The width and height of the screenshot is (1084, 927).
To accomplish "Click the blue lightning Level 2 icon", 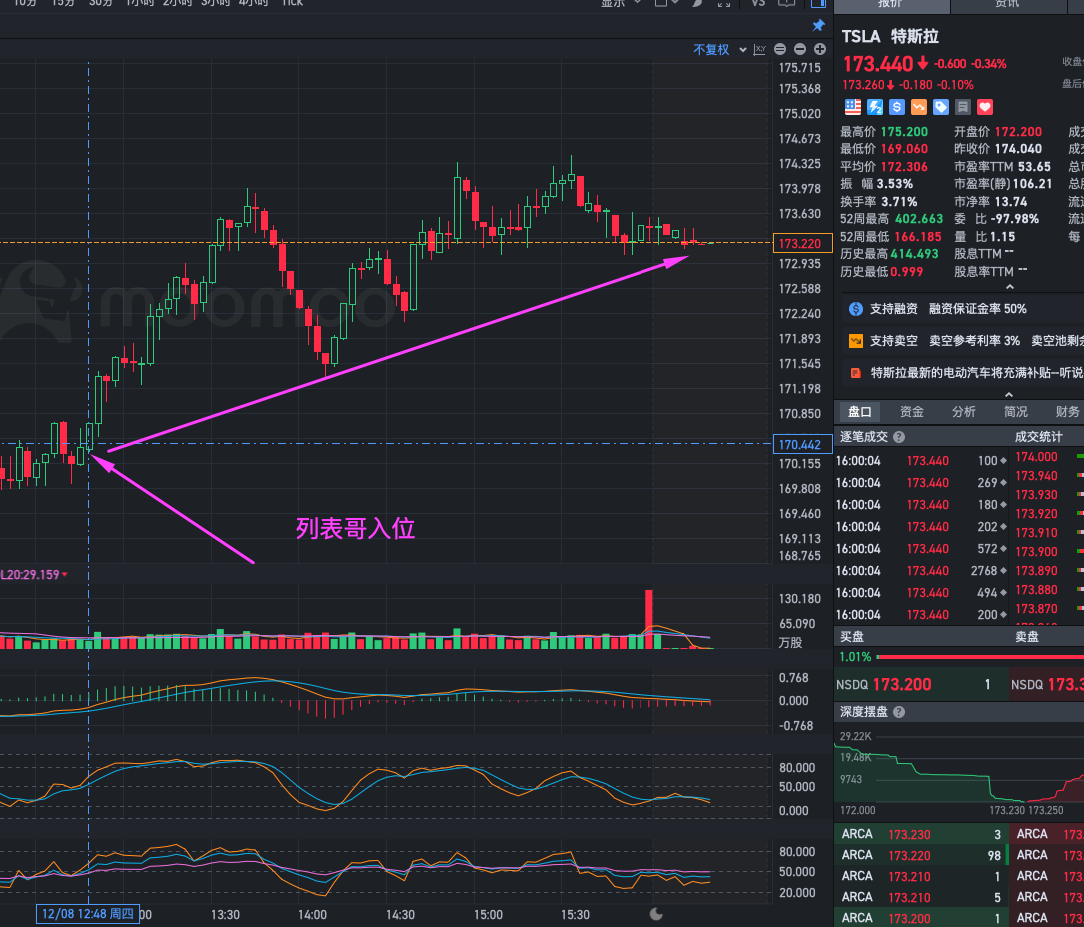I will pyautogui.click(x=875, y=107).
